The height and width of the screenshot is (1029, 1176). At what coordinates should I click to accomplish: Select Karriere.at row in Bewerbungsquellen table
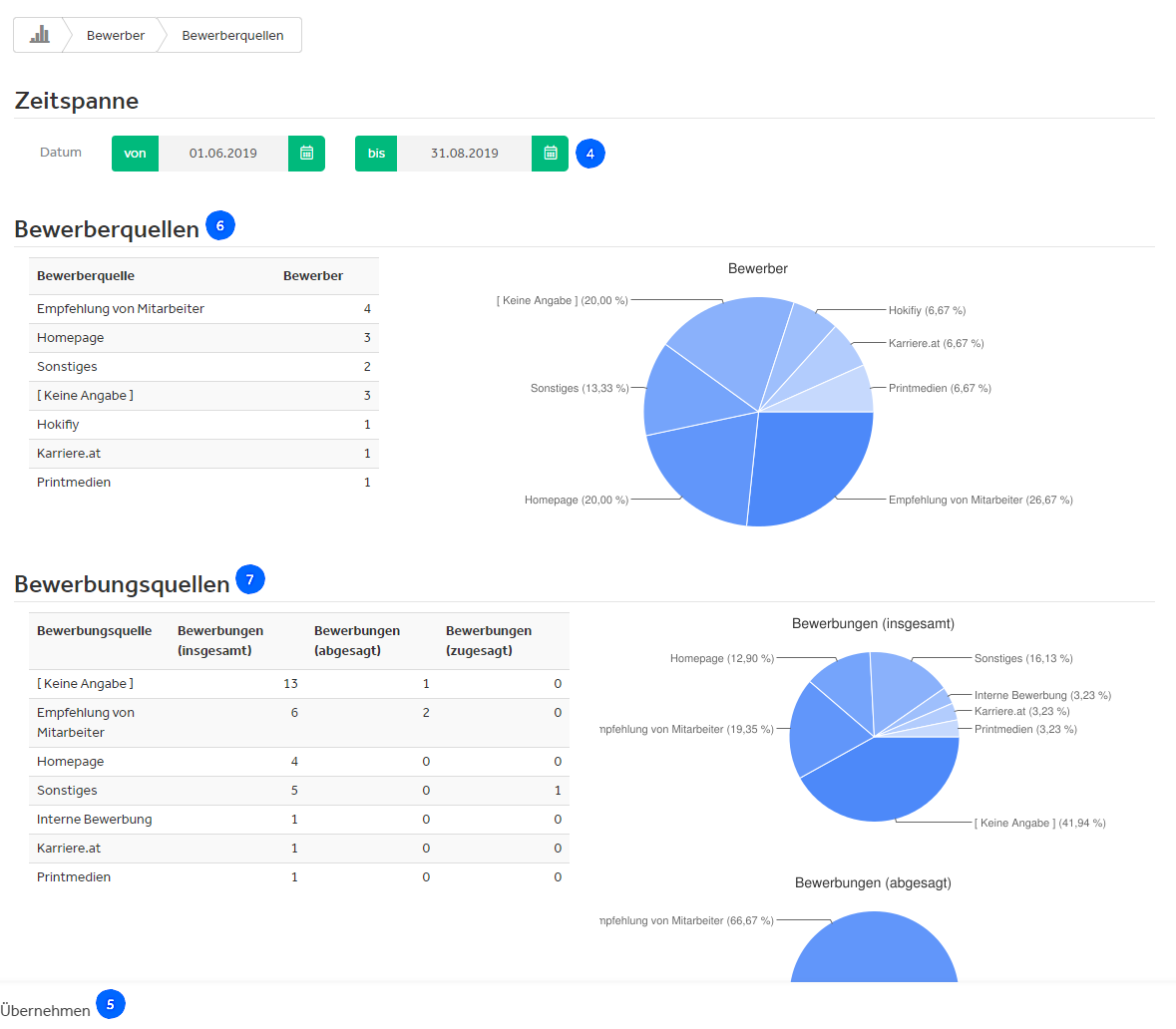point(299,849)
